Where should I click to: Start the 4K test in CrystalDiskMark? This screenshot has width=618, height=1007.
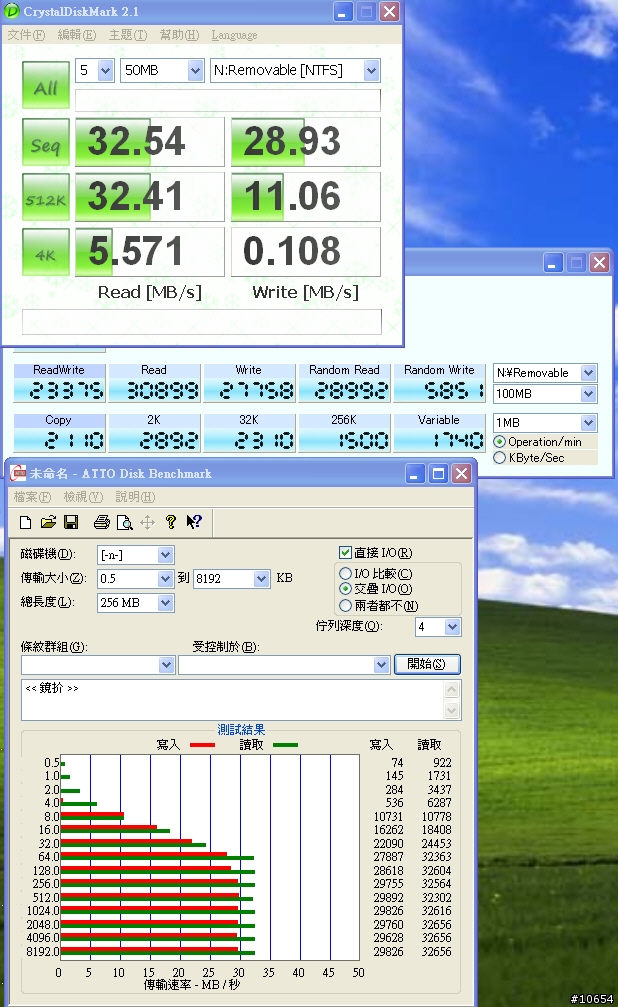pos(46,252)
